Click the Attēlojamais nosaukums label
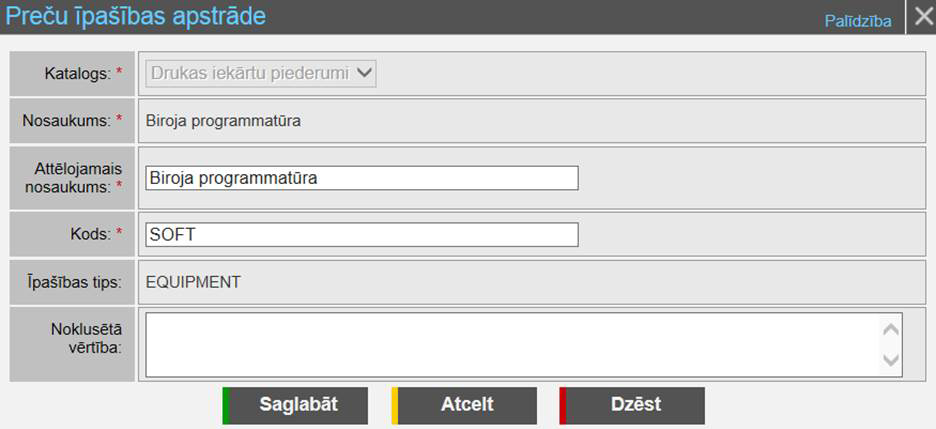Screen dimensions: 936x429 [x=72, y=177]
